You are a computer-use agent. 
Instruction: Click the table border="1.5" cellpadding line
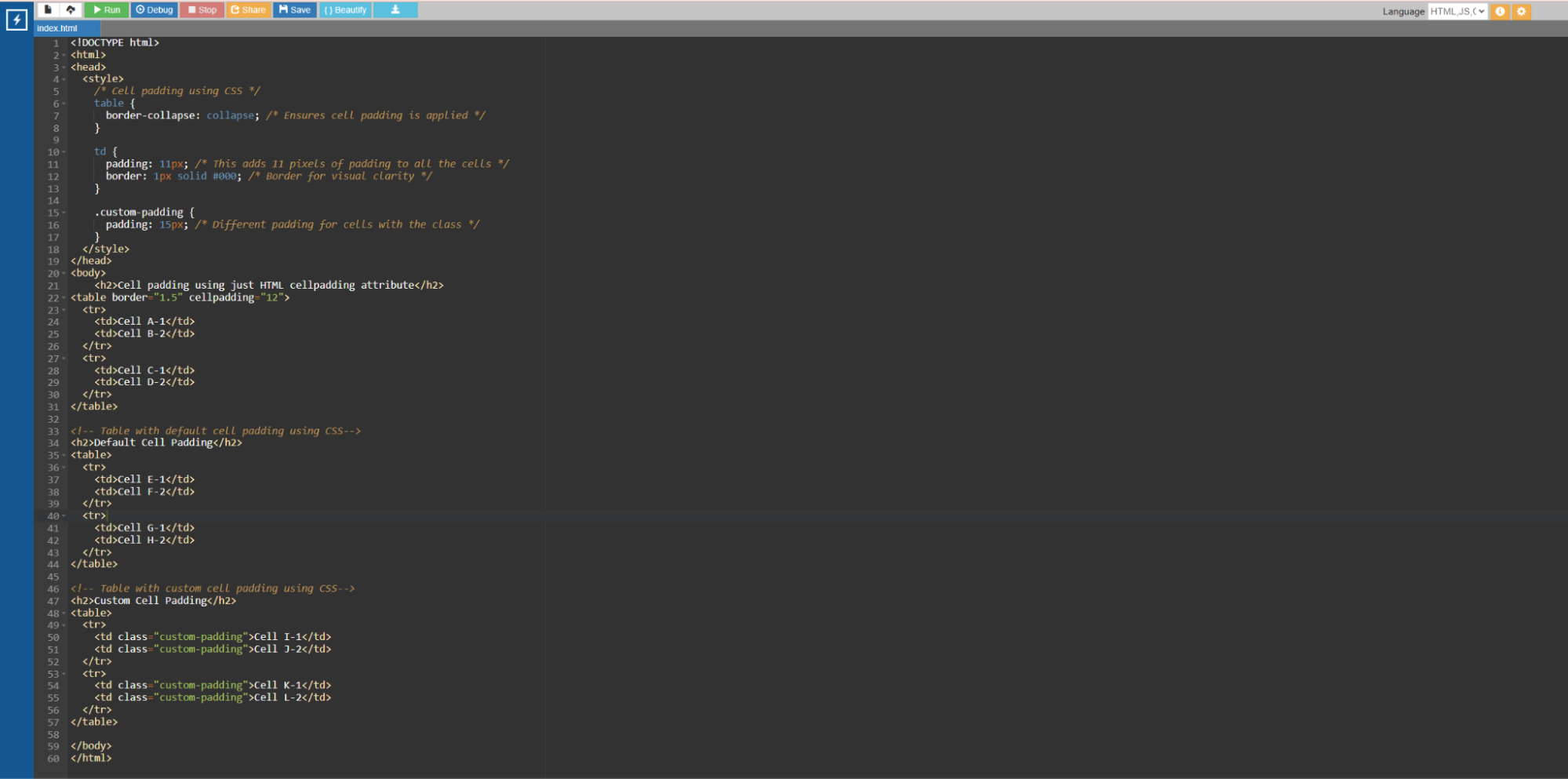tap(180, 297)
